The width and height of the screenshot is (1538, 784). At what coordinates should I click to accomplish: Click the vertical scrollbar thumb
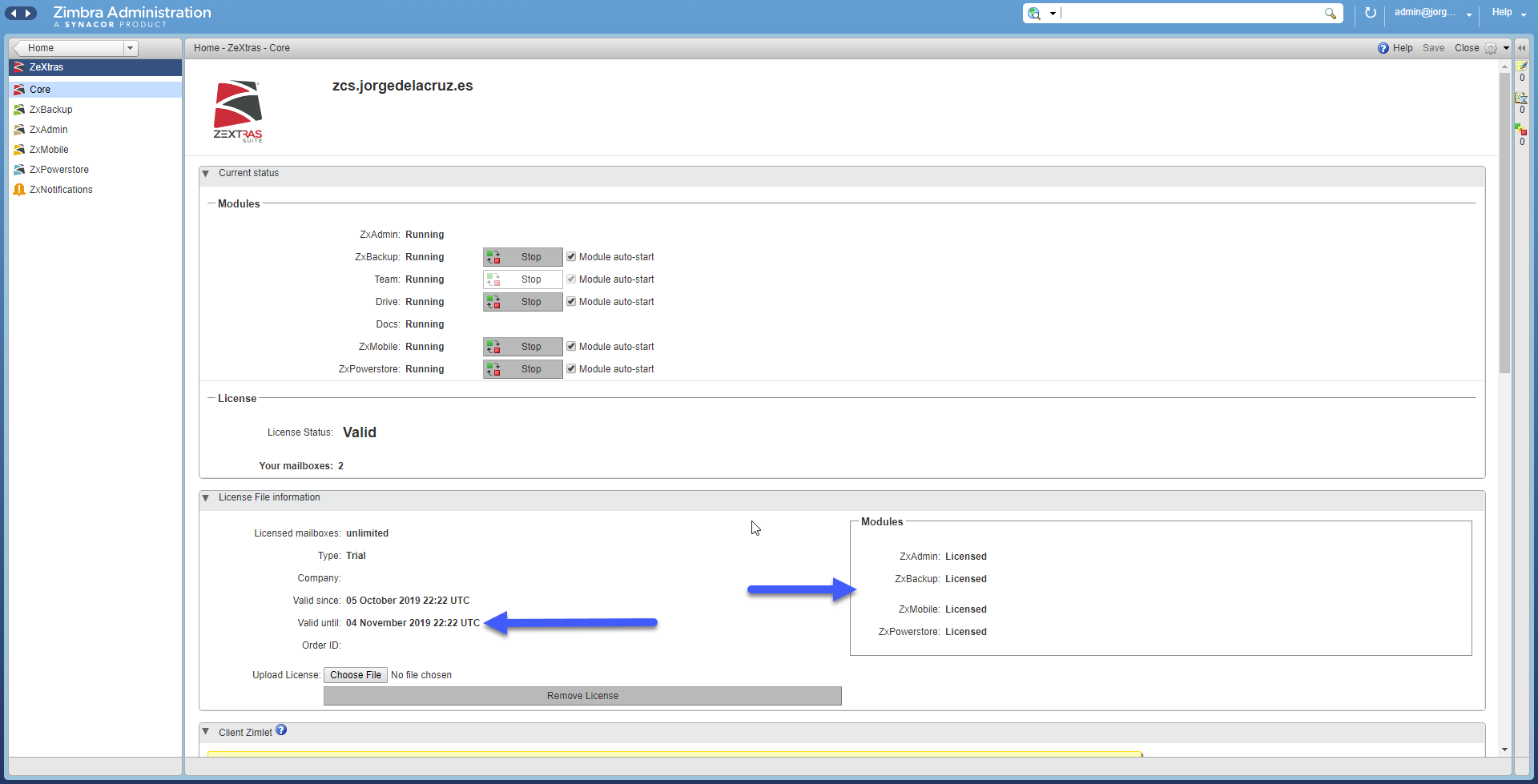(1504, 223)
